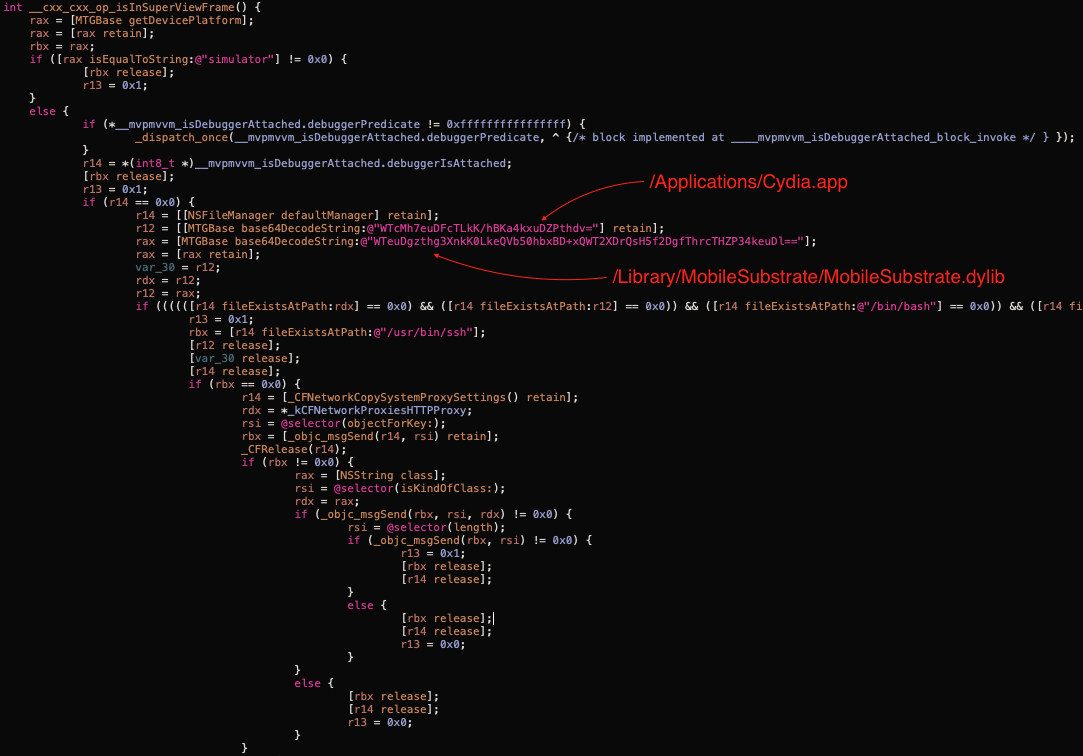Click the '@"/usr/bin/ssh"' path string
1083x756 pixels.
click(423, 332)
